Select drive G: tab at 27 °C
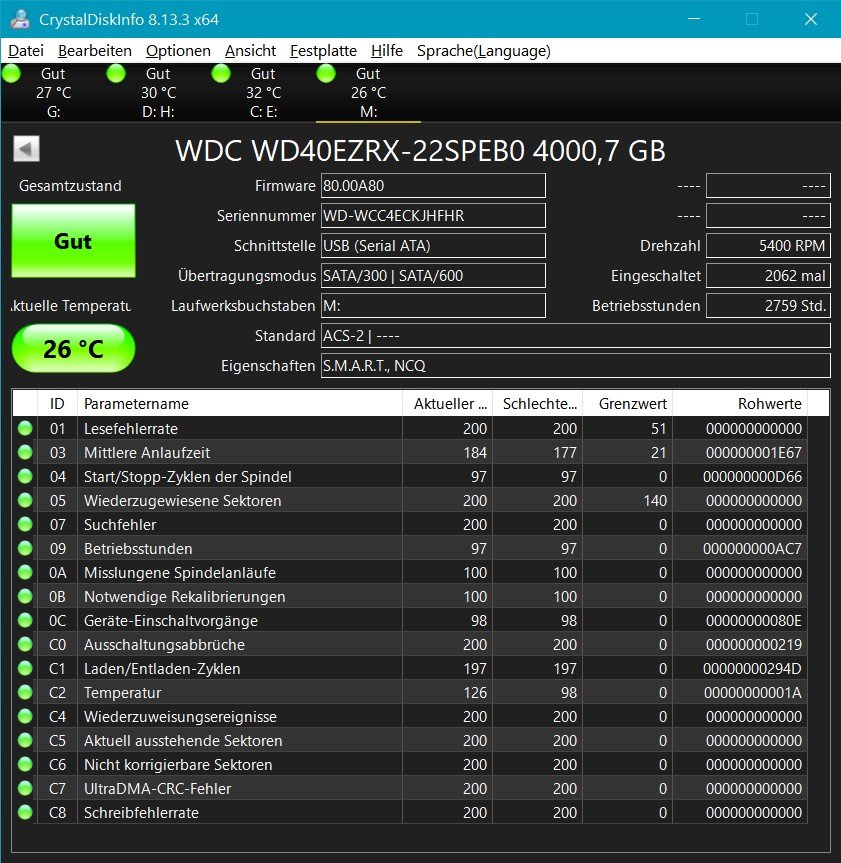The height and width of the screenshot is (863, 841). tap(53, 92)
